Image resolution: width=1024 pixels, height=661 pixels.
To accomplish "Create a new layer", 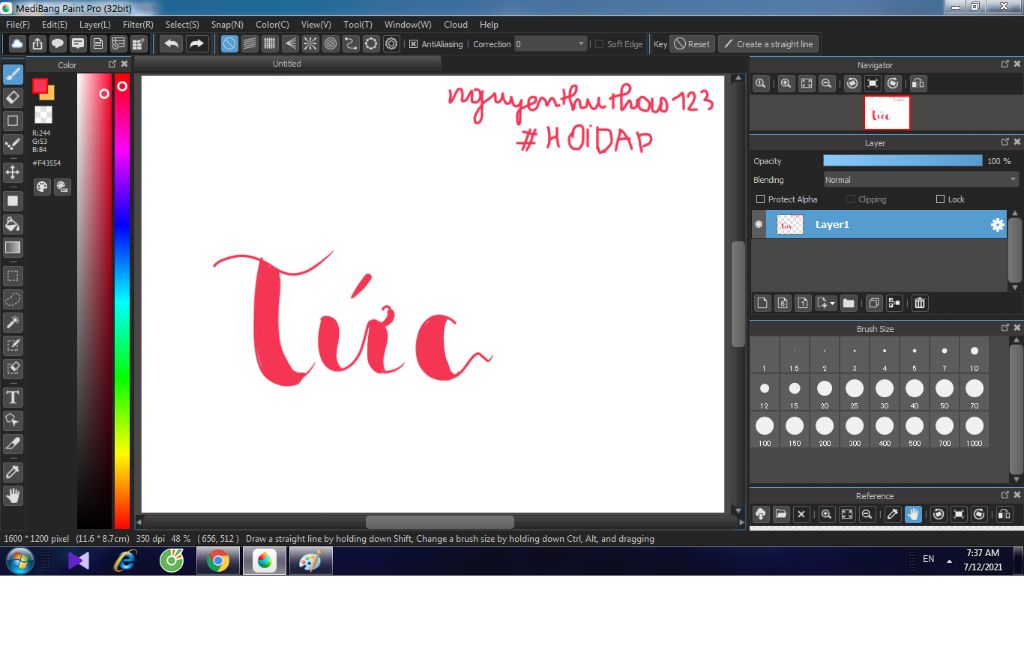I will pos(762,303).
